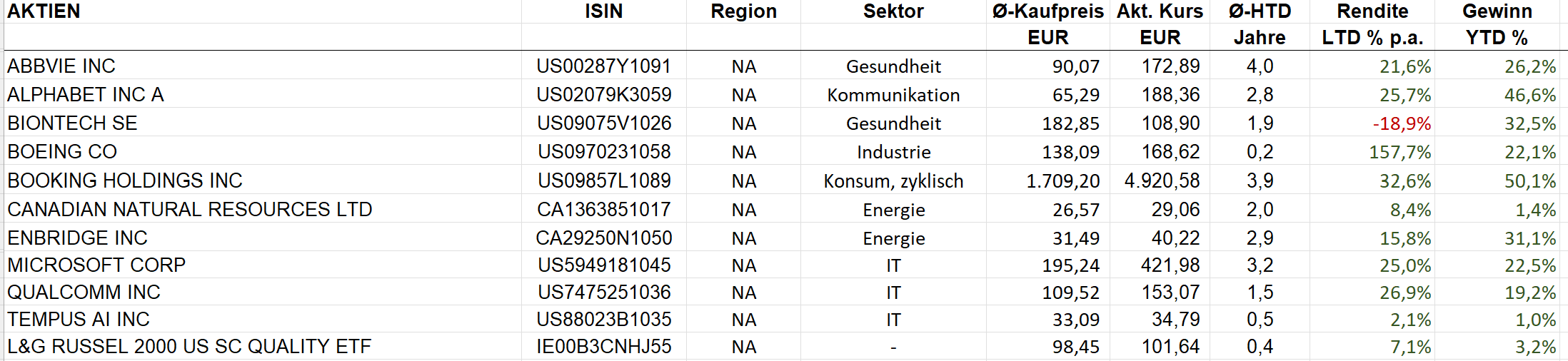Screen dimensions: 1568x361
Task: Click the Sektor column header
Action: coord(893,11)
